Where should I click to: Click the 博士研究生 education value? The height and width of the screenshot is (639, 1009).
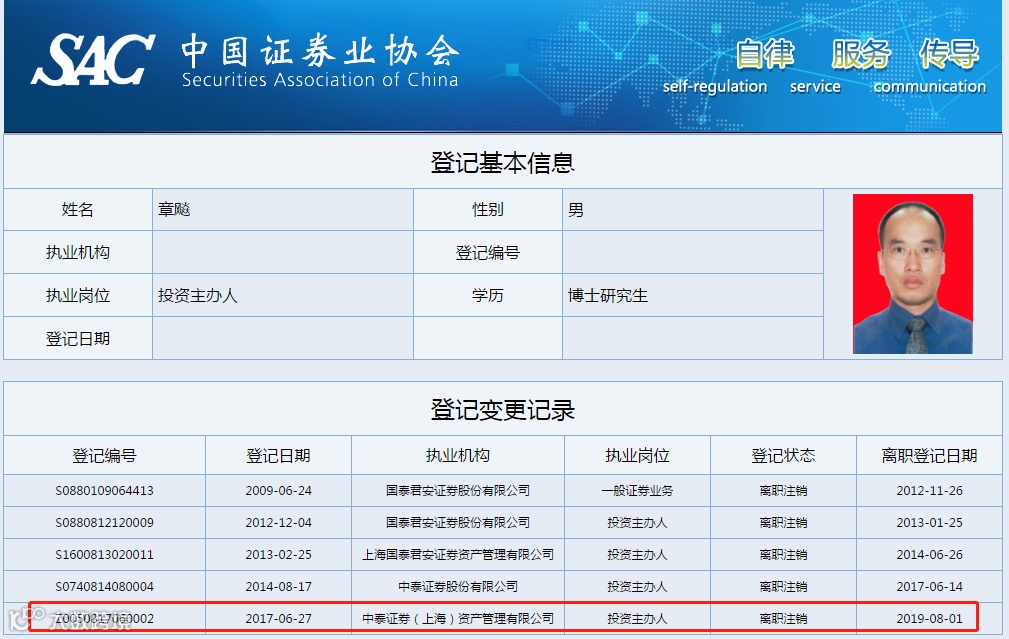[x=607, y=295]
